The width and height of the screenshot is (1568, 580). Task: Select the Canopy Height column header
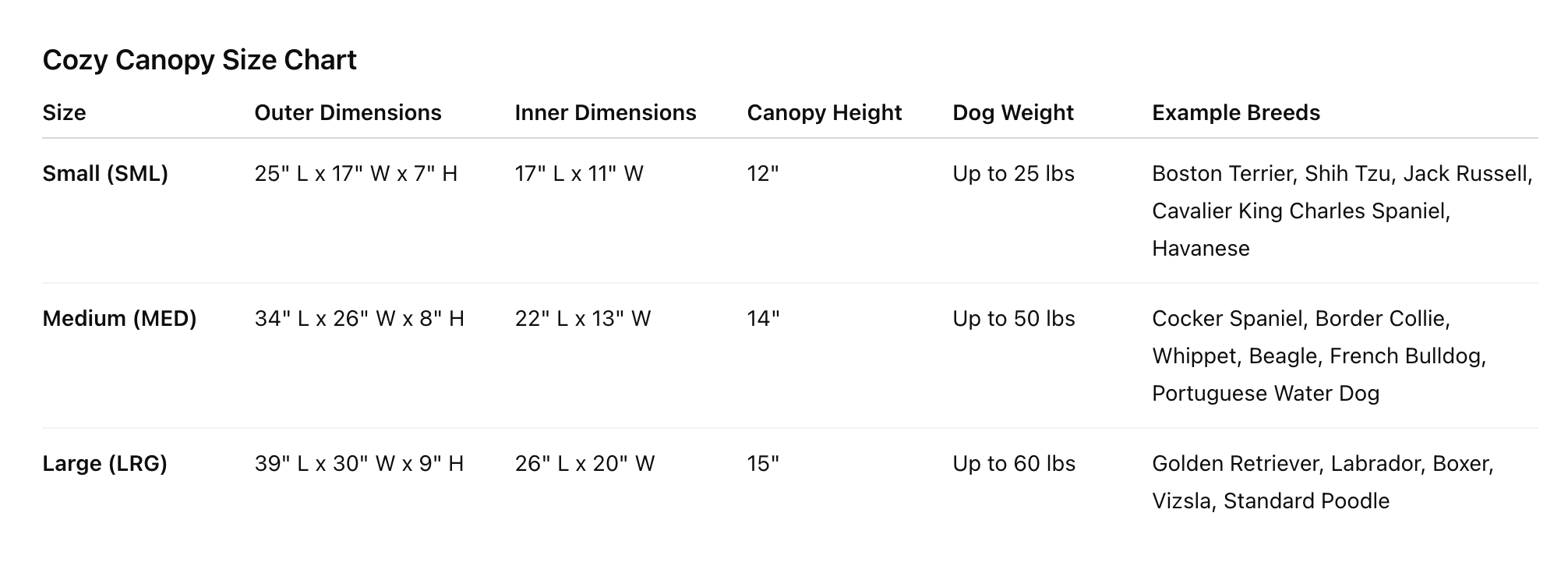click(824, 113)
